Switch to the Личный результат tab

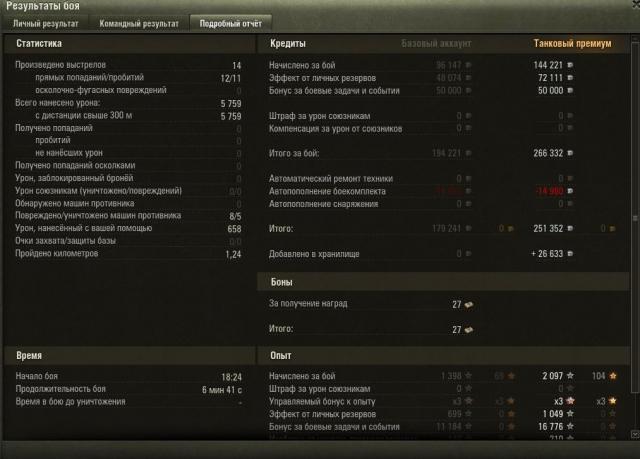pos(45,24)
